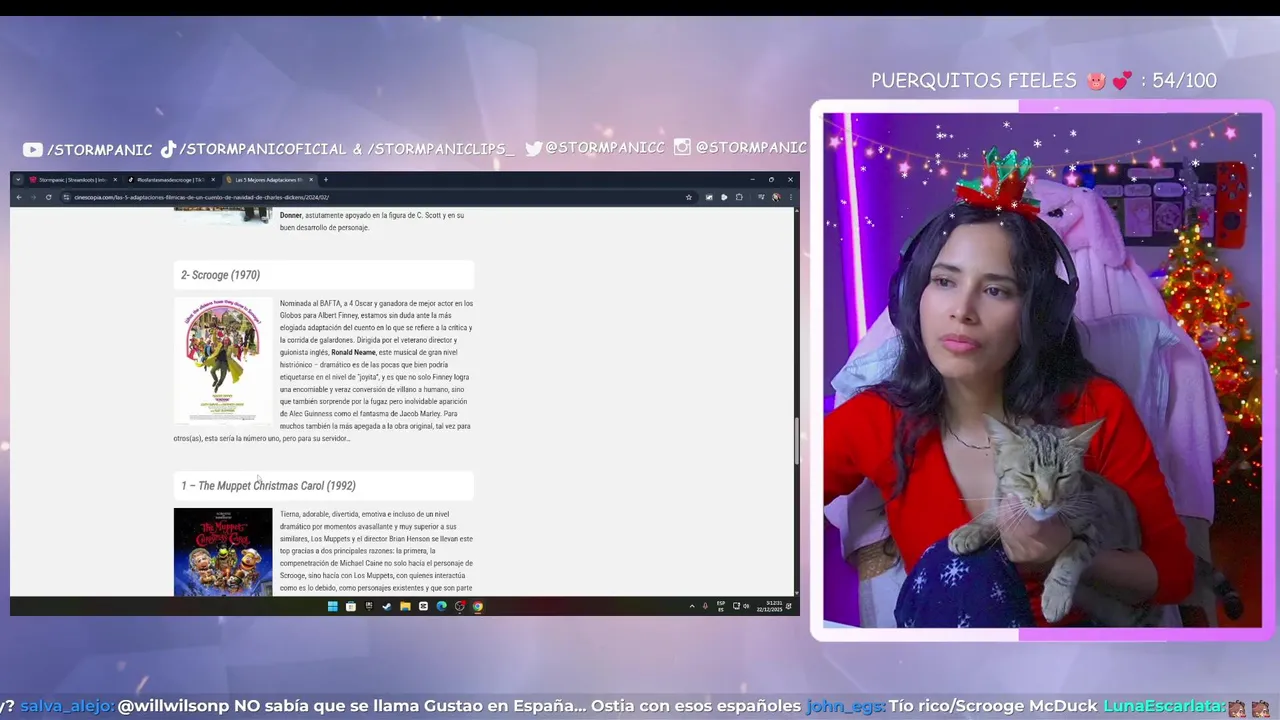Open a new browser tab with plus
The width and height of the screenshot is (1280, 720).
coord(326,180)
